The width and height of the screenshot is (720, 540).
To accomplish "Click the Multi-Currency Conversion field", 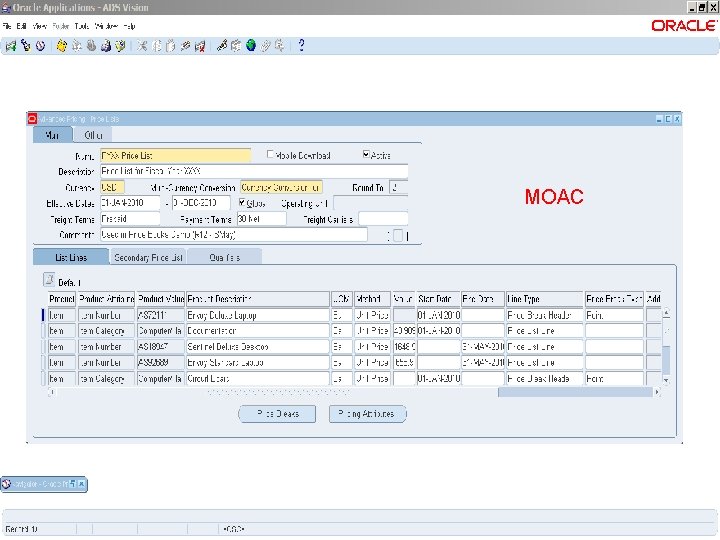I will pos(281,187).
